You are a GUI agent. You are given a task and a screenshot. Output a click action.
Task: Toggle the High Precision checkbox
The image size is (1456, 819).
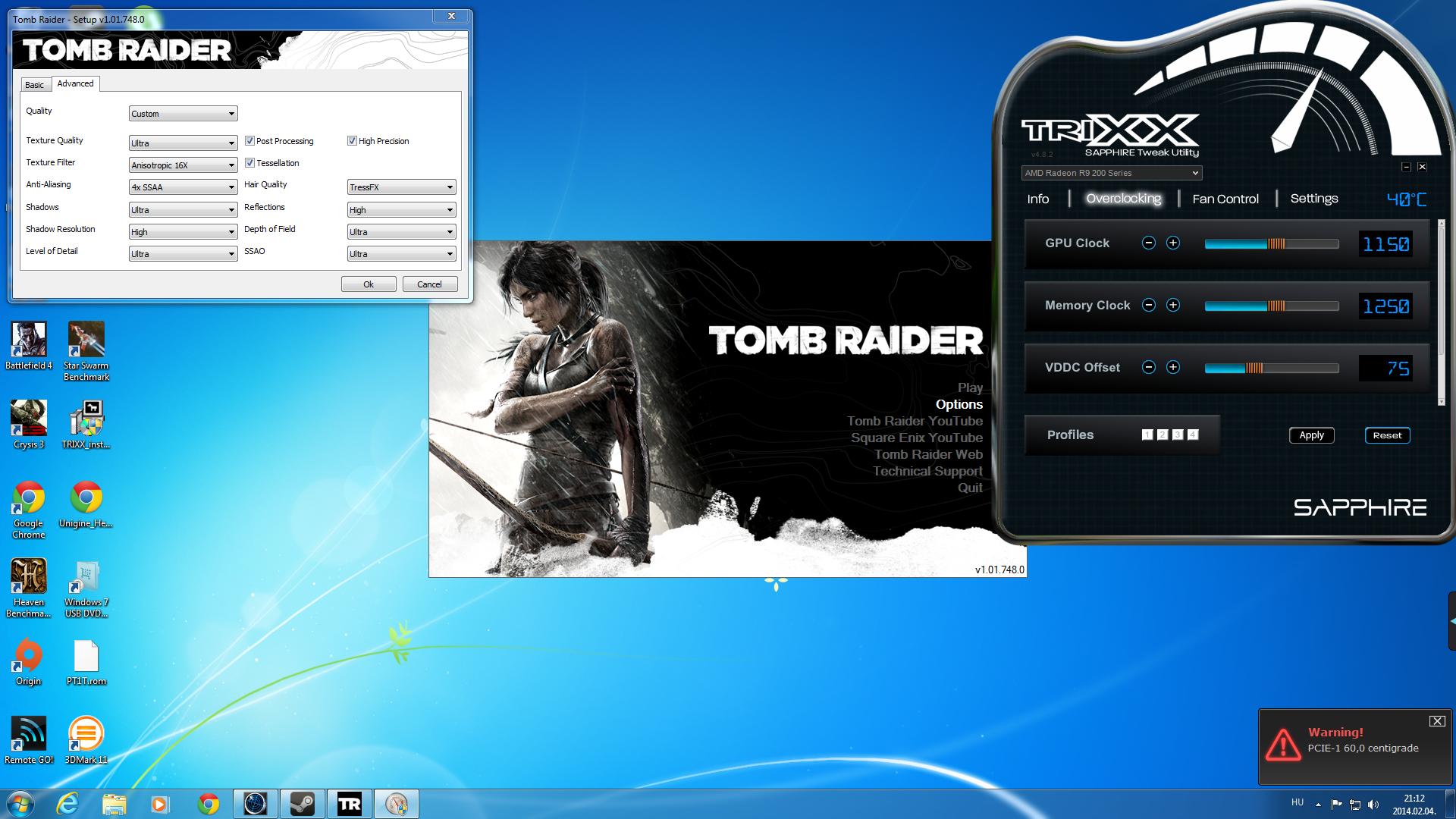click(x=352, y=141)
